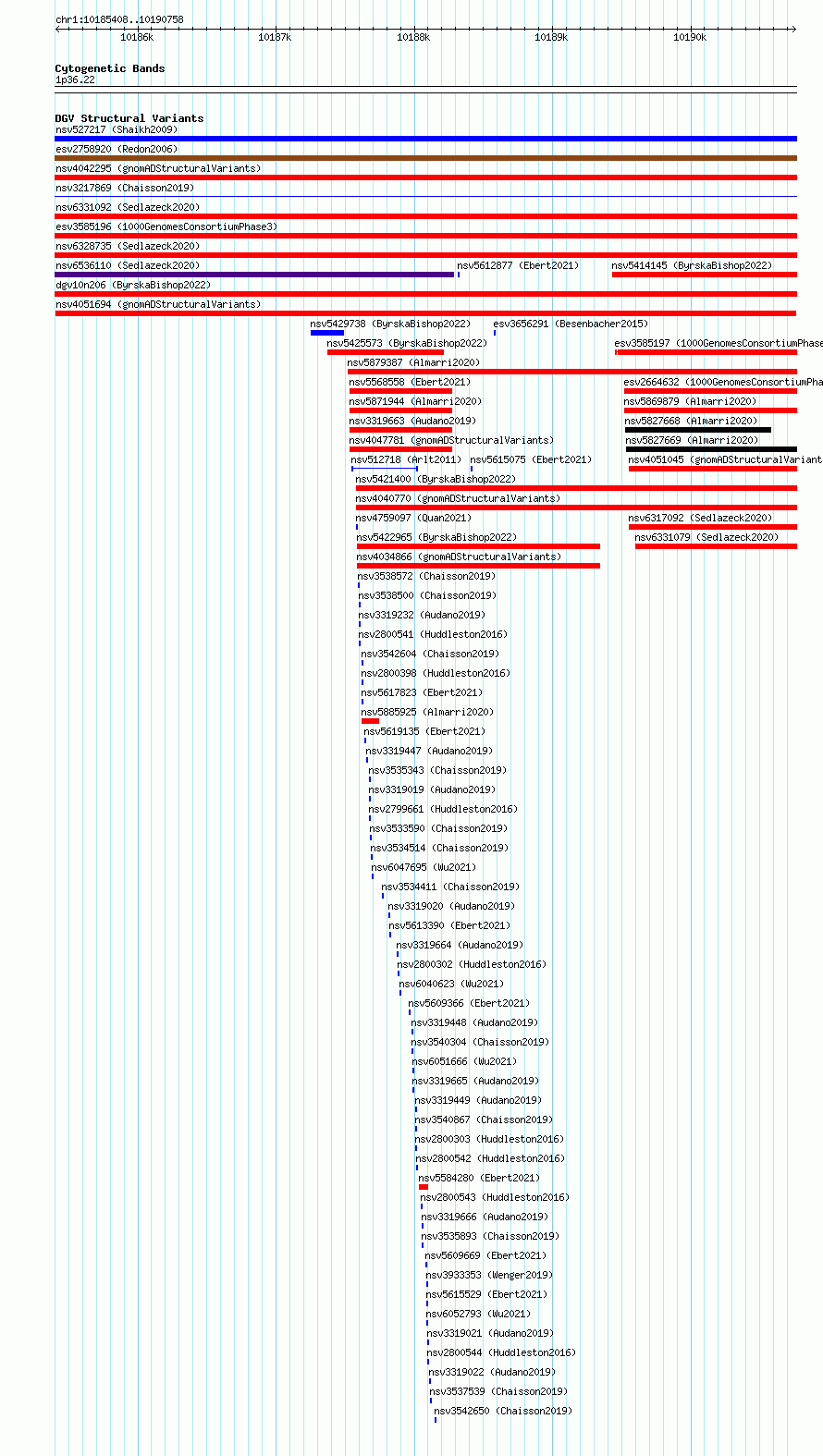
Task: Open variant label nsv5414145 (ByrskaBishop2022)
Action: [692, 265]
